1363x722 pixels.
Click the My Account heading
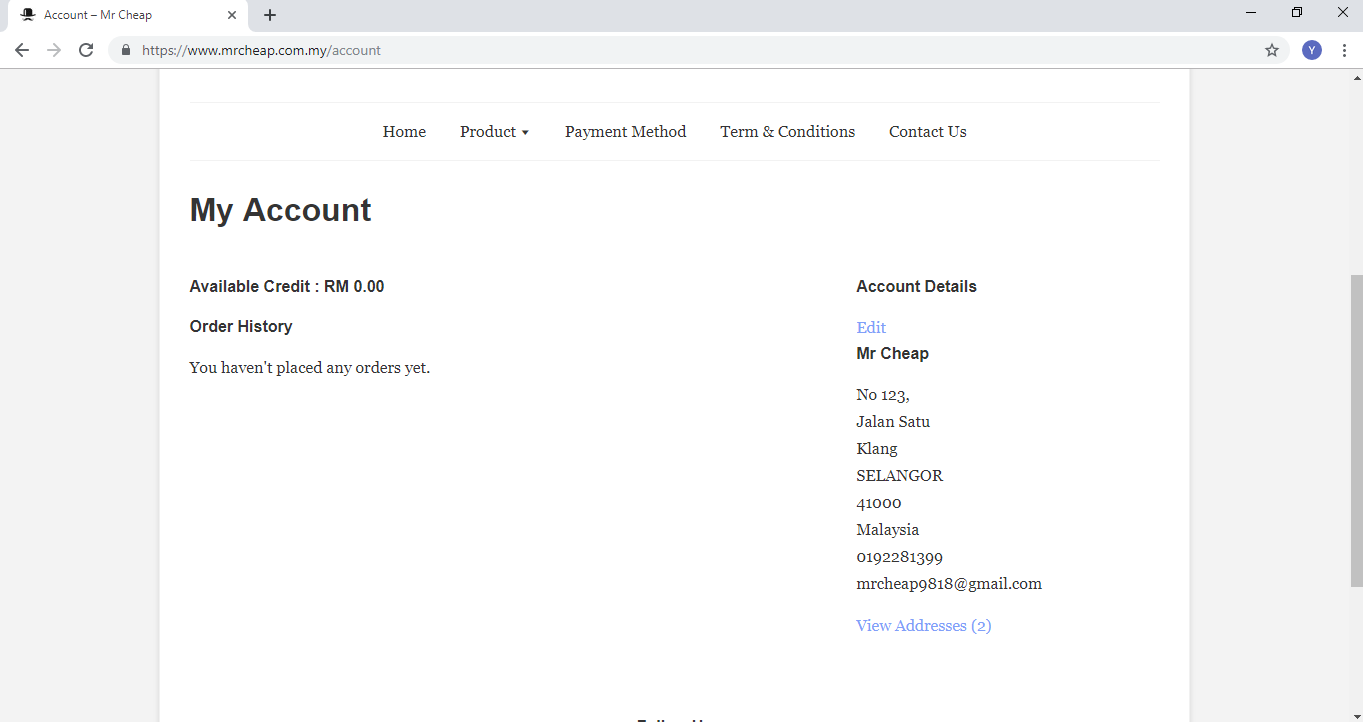[280, 210]
